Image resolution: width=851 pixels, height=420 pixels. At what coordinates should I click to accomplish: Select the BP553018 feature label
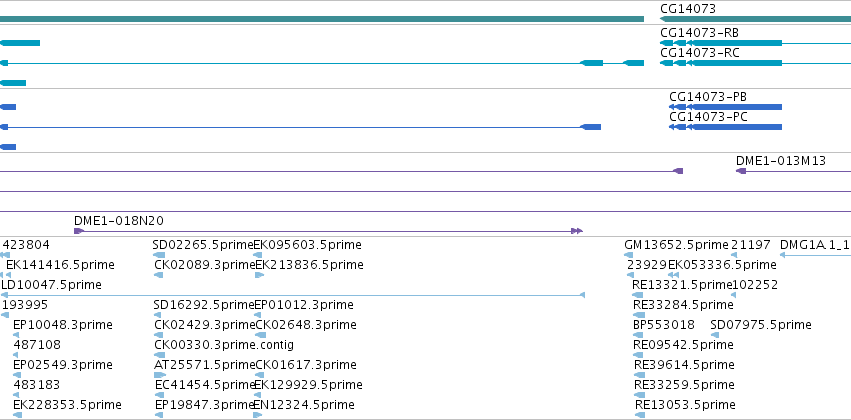(x=664, y=325)
